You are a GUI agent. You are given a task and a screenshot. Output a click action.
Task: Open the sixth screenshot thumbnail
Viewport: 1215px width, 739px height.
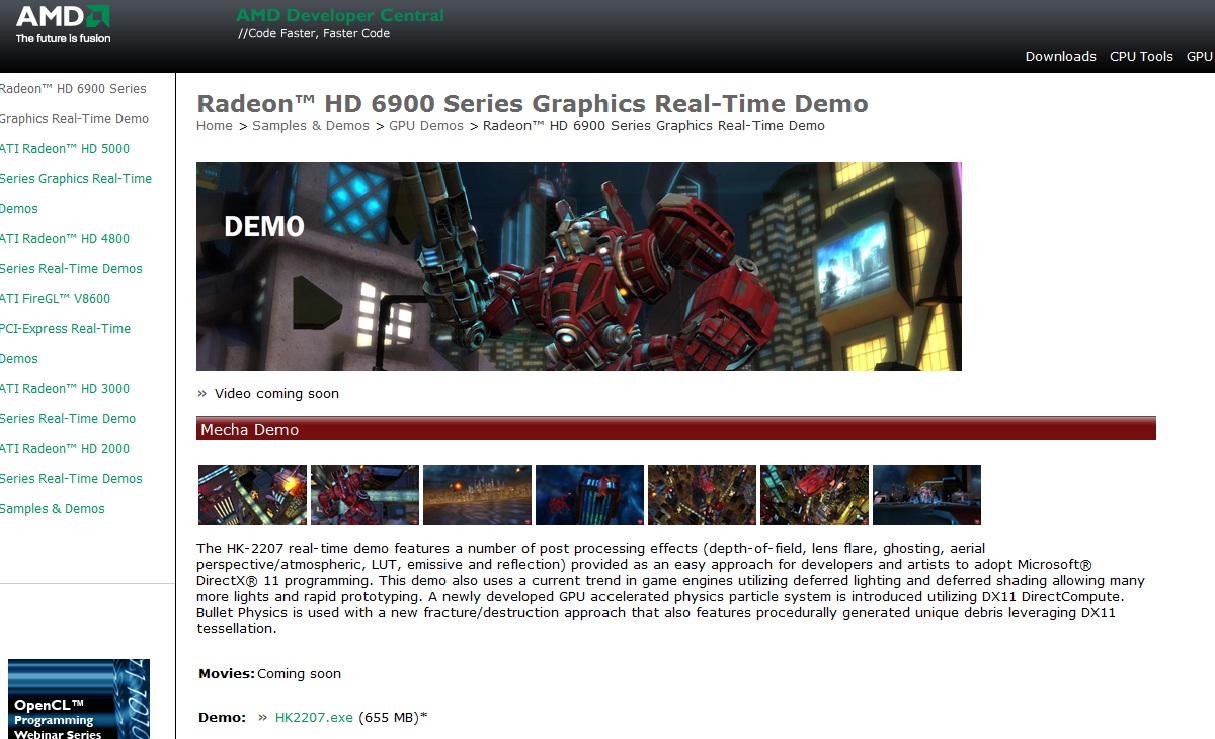tap(814, 495)
